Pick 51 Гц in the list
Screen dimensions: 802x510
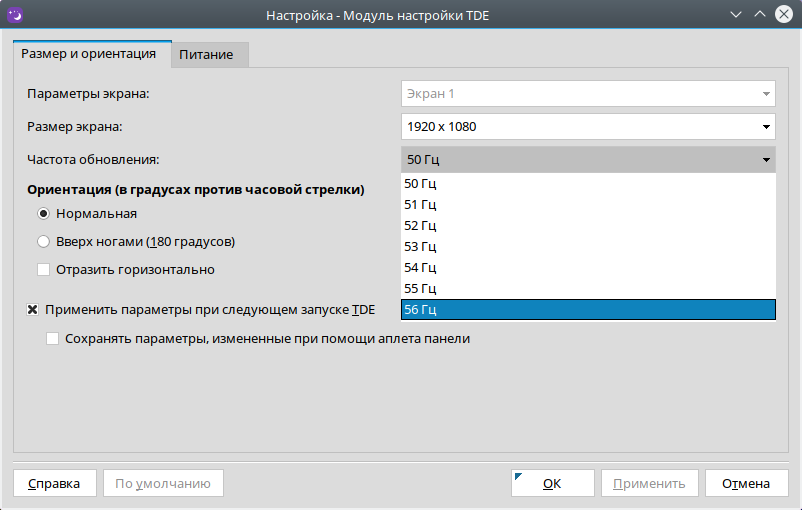click(x=588, y=205)
